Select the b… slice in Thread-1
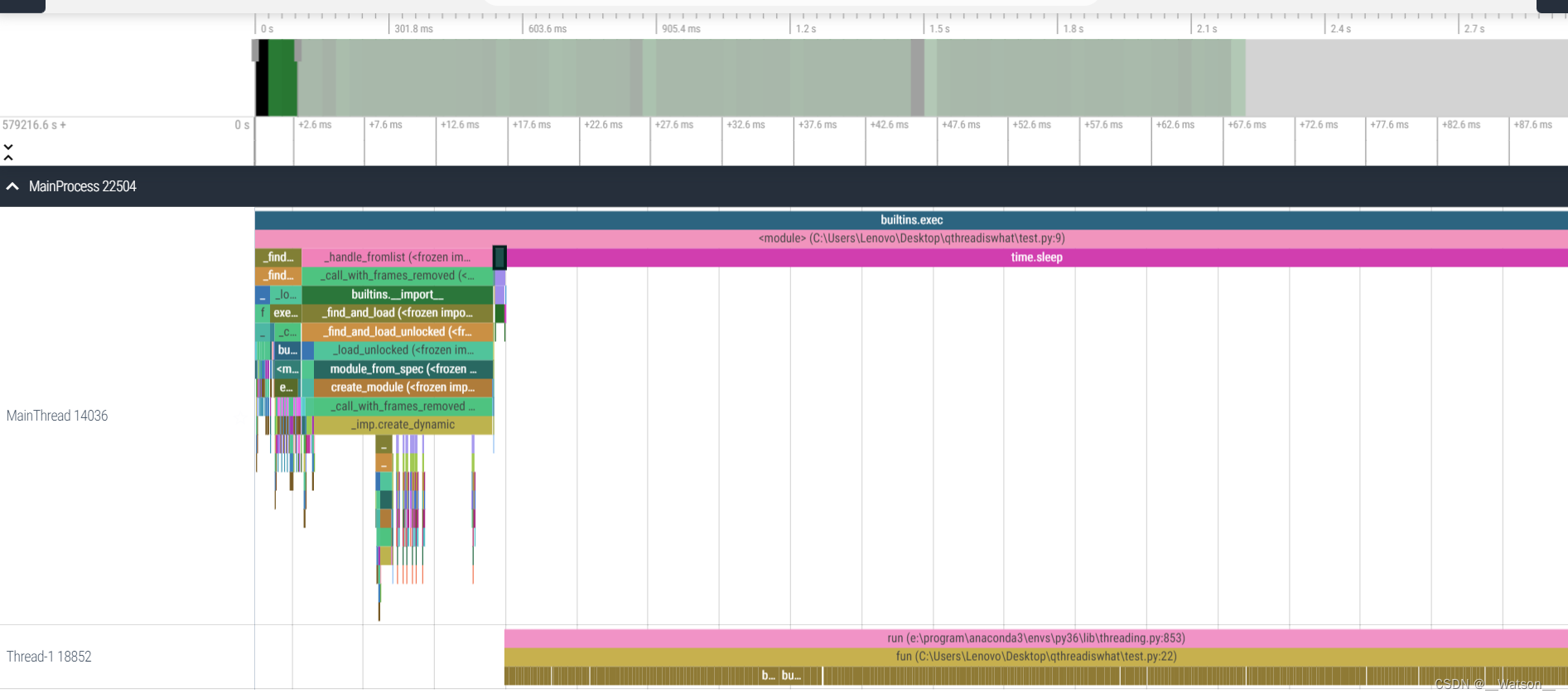This screenshot has width=1568, height=698. pyautogui.click(x=769, y=676)
